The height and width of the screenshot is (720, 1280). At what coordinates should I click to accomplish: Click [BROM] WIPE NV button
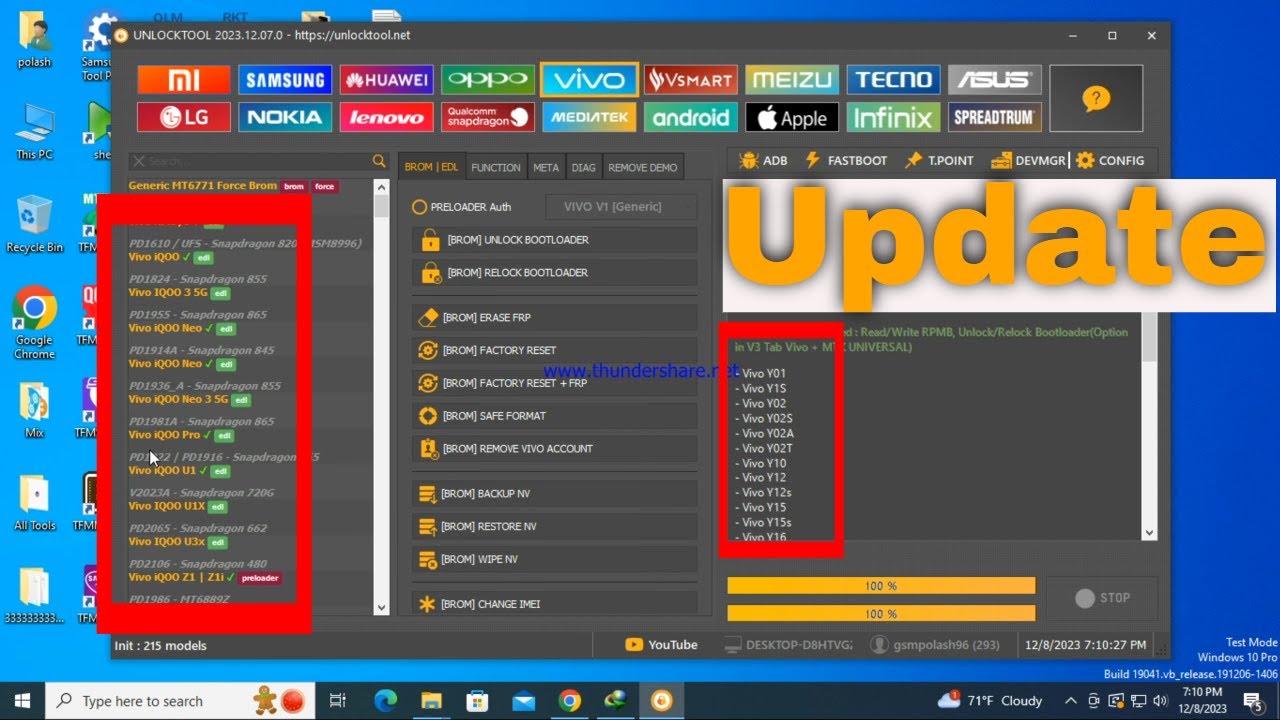click(555, 559)
